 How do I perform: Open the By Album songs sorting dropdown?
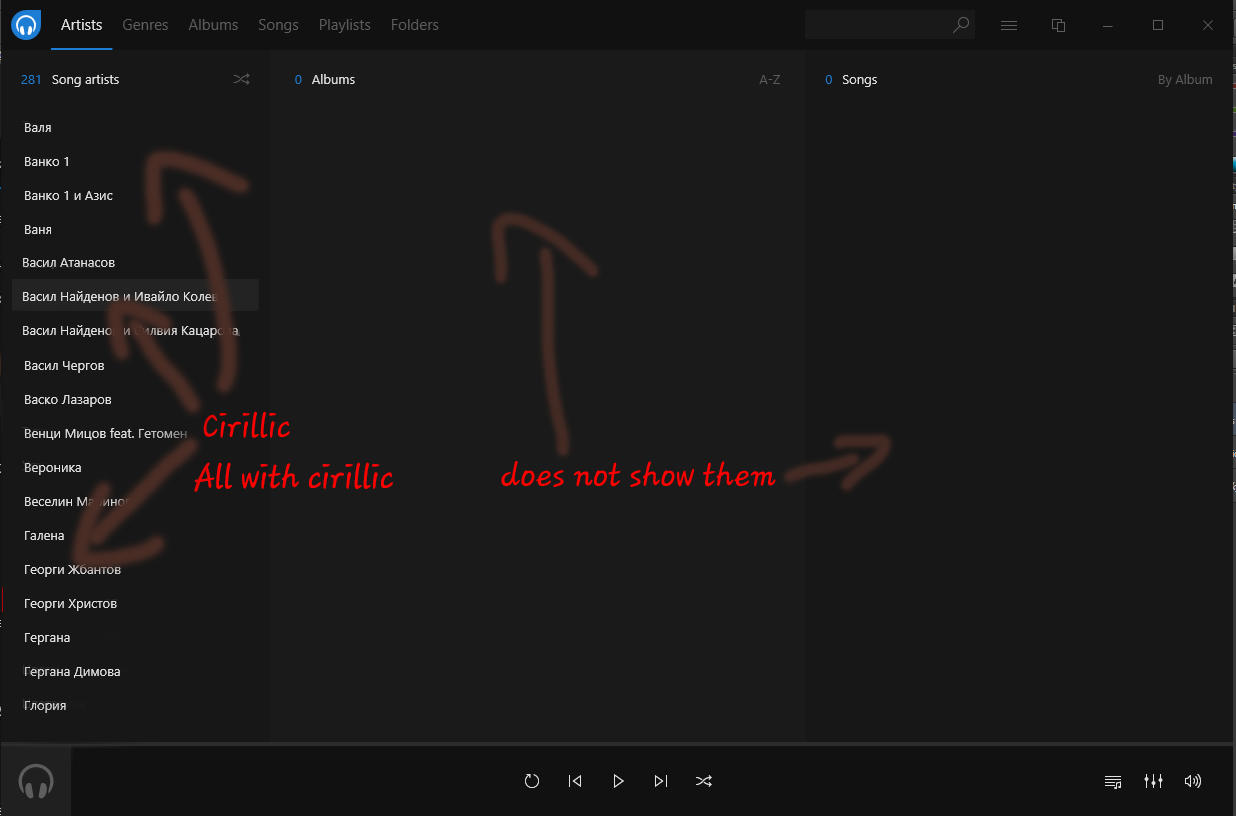point(1185,79)
